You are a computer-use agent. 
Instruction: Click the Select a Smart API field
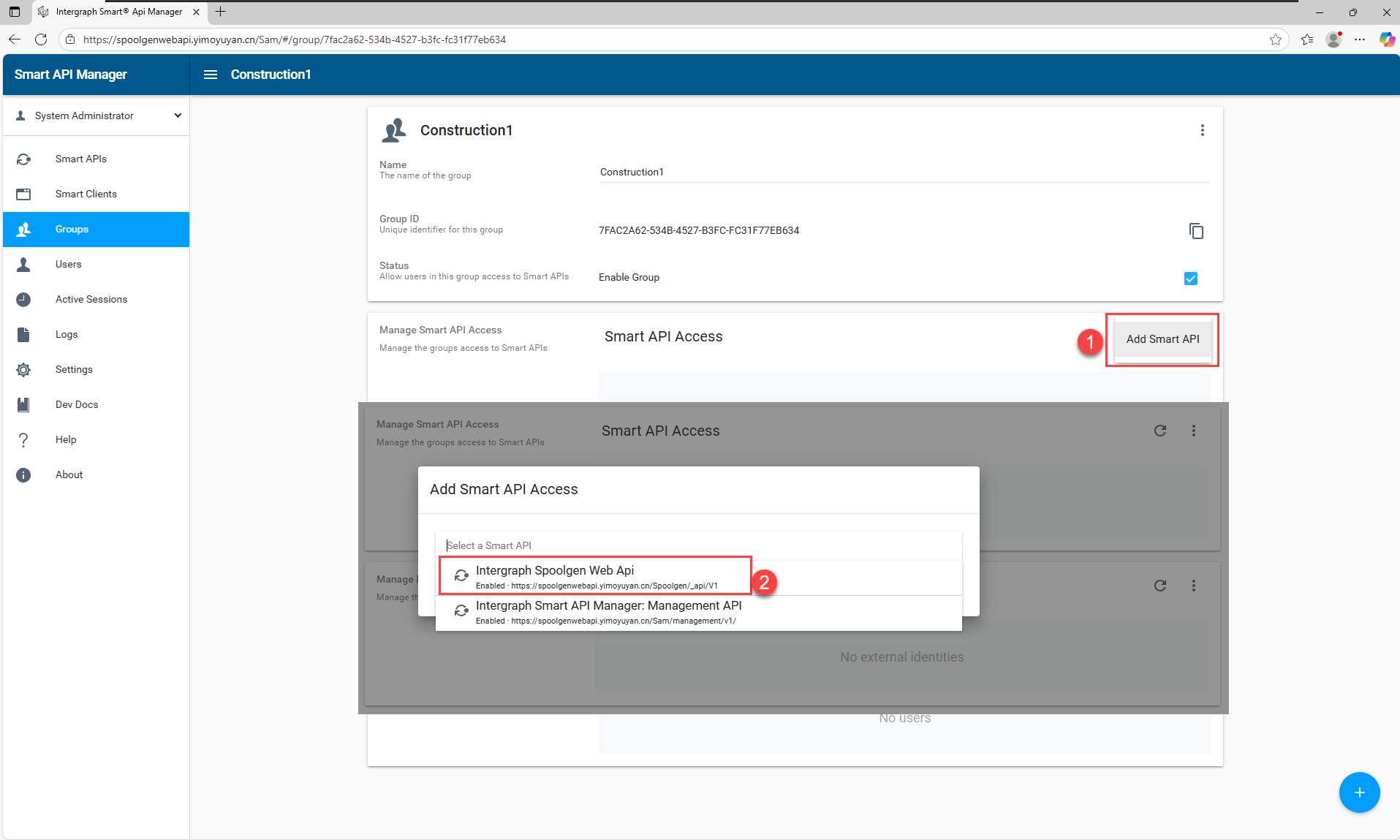[x=698, y=545]
